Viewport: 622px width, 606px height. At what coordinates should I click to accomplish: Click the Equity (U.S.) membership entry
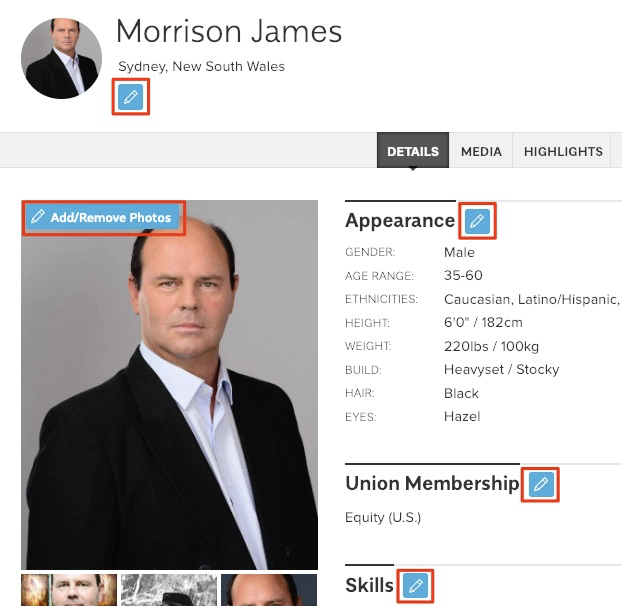pyautogui.click(x=383, y=518)
